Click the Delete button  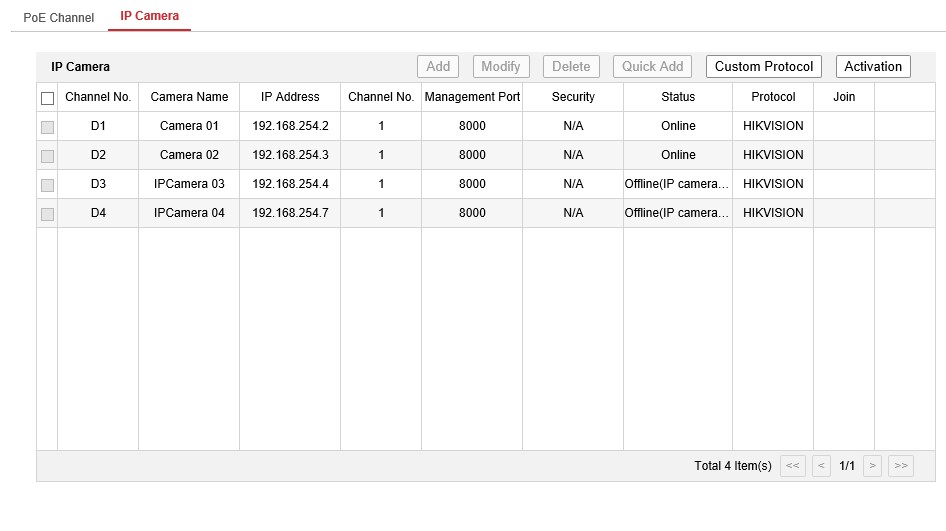(571, 67)
